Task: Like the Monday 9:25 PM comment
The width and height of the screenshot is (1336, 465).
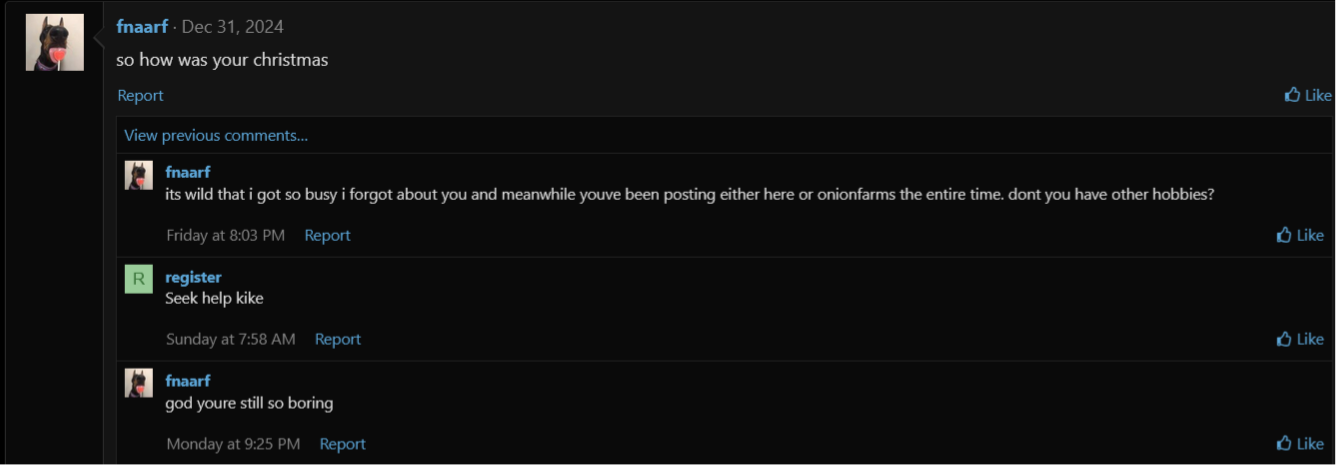Action: (x=1300, y=443)
